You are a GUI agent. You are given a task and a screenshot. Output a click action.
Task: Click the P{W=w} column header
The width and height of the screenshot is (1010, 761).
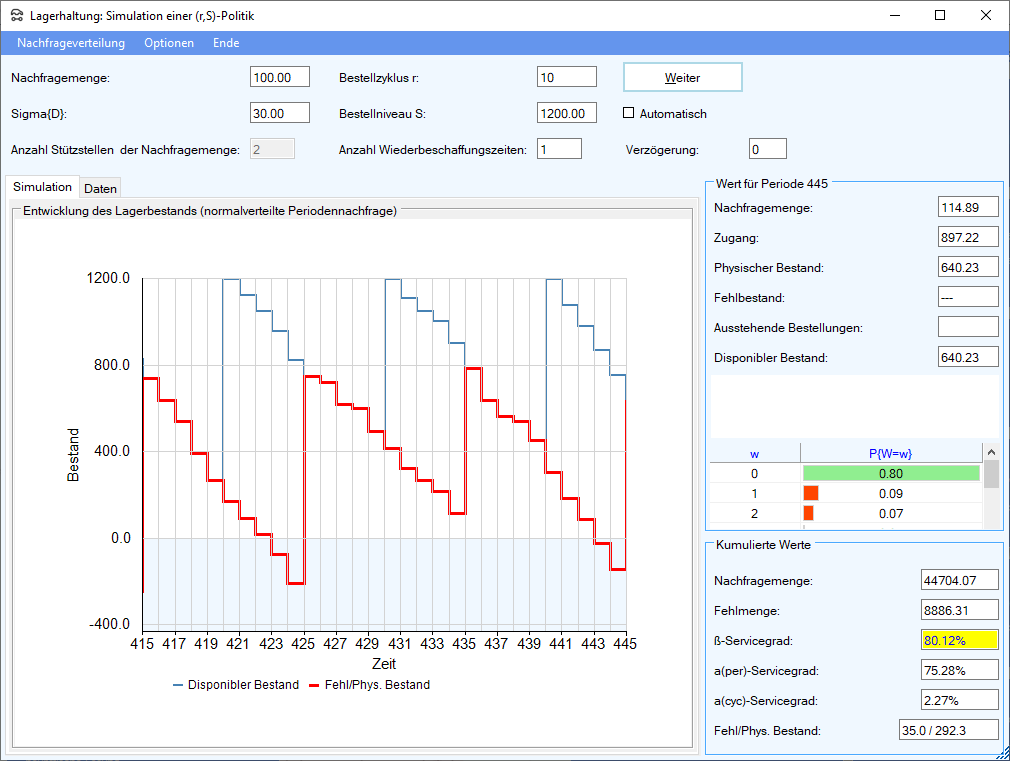(x=890, y=453)
